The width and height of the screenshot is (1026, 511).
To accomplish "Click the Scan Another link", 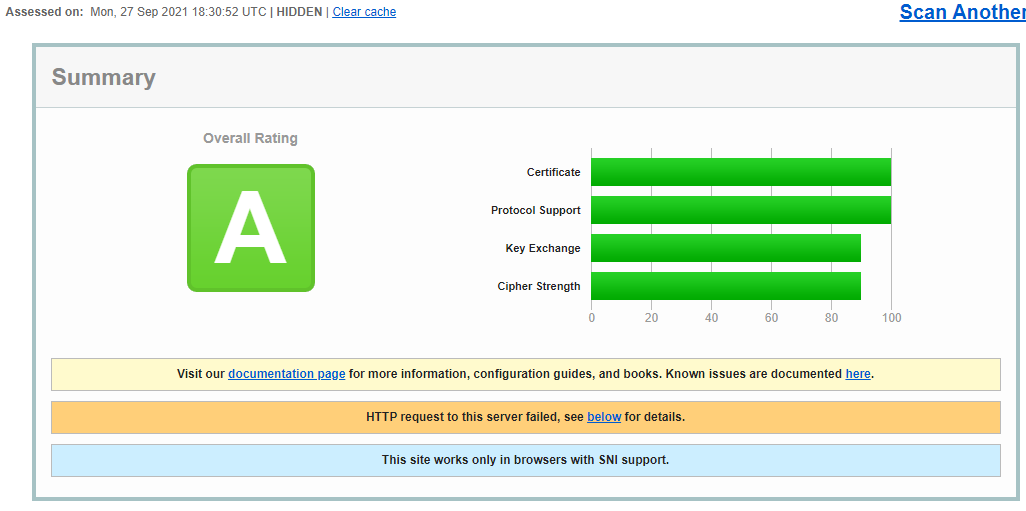I will pos(963,12).
